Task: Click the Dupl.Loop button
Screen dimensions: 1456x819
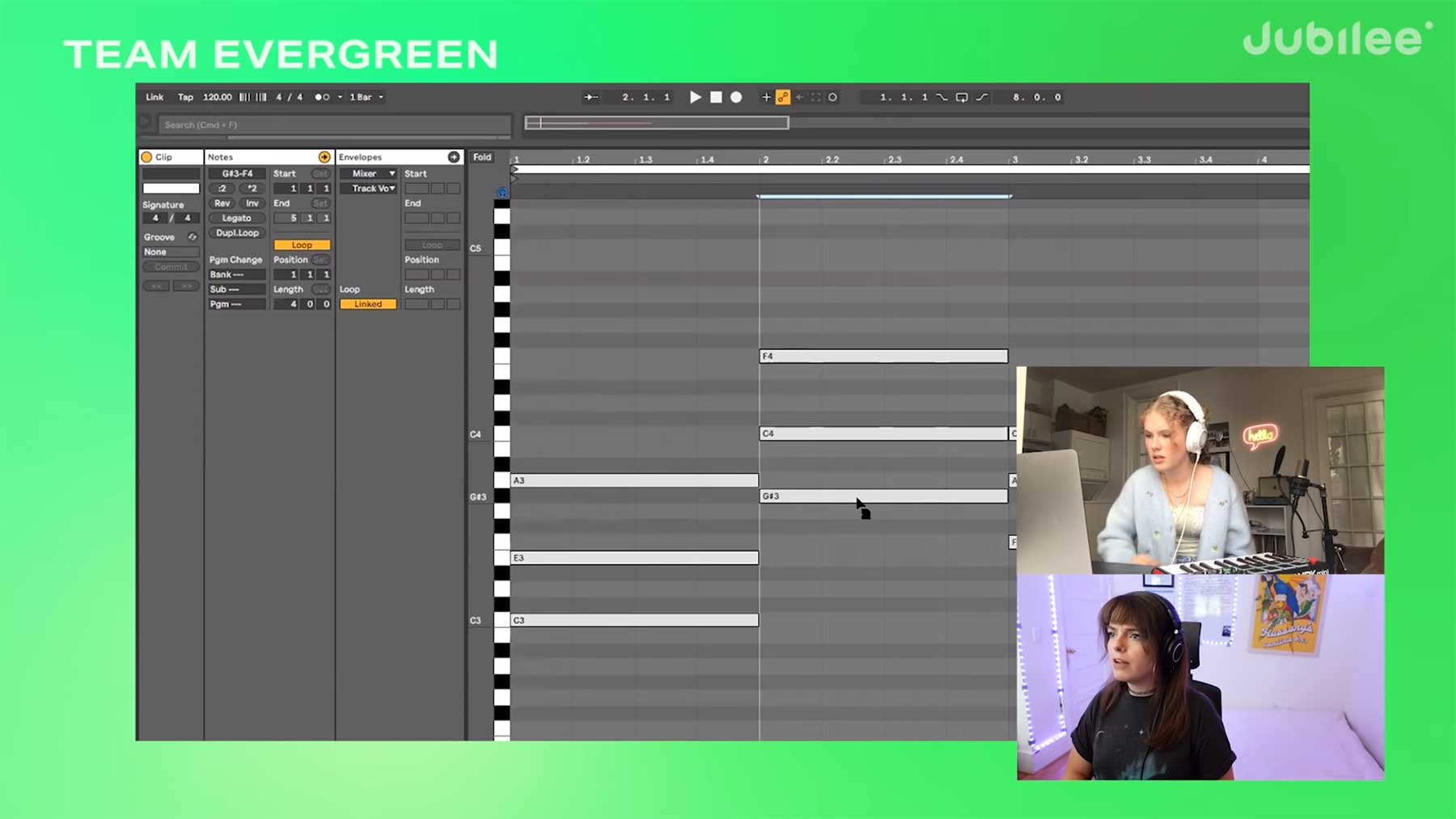Action: tap(236, 233)
